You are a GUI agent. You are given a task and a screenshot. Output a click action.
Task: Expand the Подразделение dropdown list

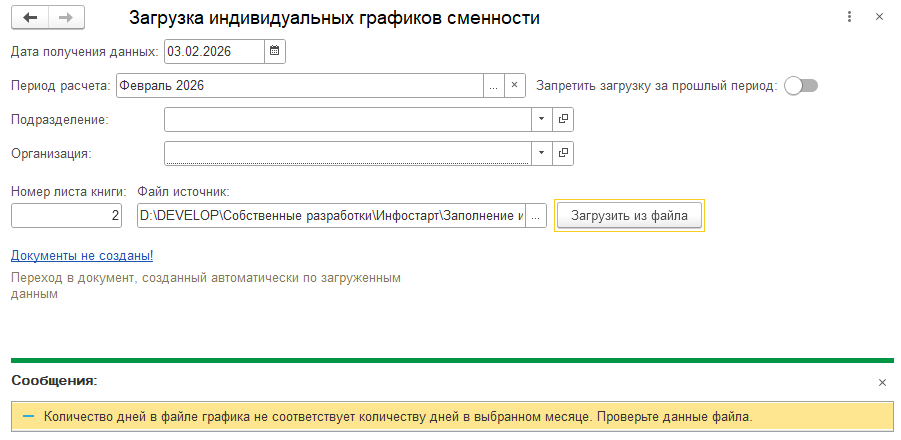pos(541,119)
